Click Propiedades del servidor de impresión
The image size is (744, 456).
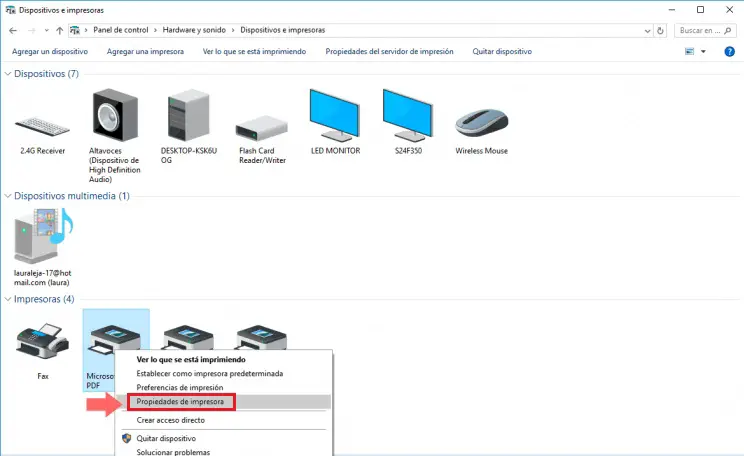(x=390, y=51)
